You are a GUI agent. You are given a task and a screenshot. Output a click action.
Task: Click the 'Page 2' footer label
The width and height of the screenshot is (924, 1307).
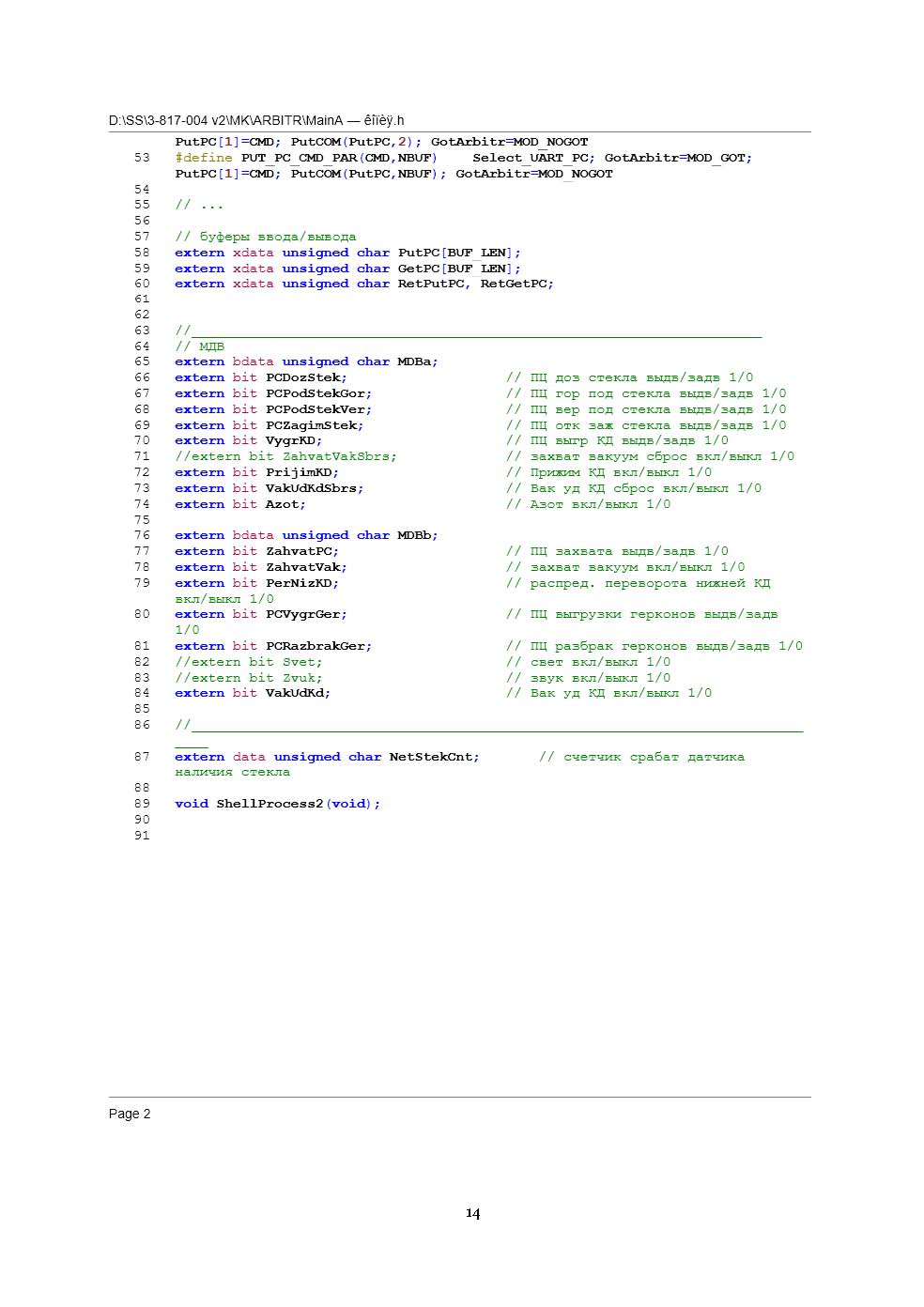pyautogui.click(x=130, y=1114)
